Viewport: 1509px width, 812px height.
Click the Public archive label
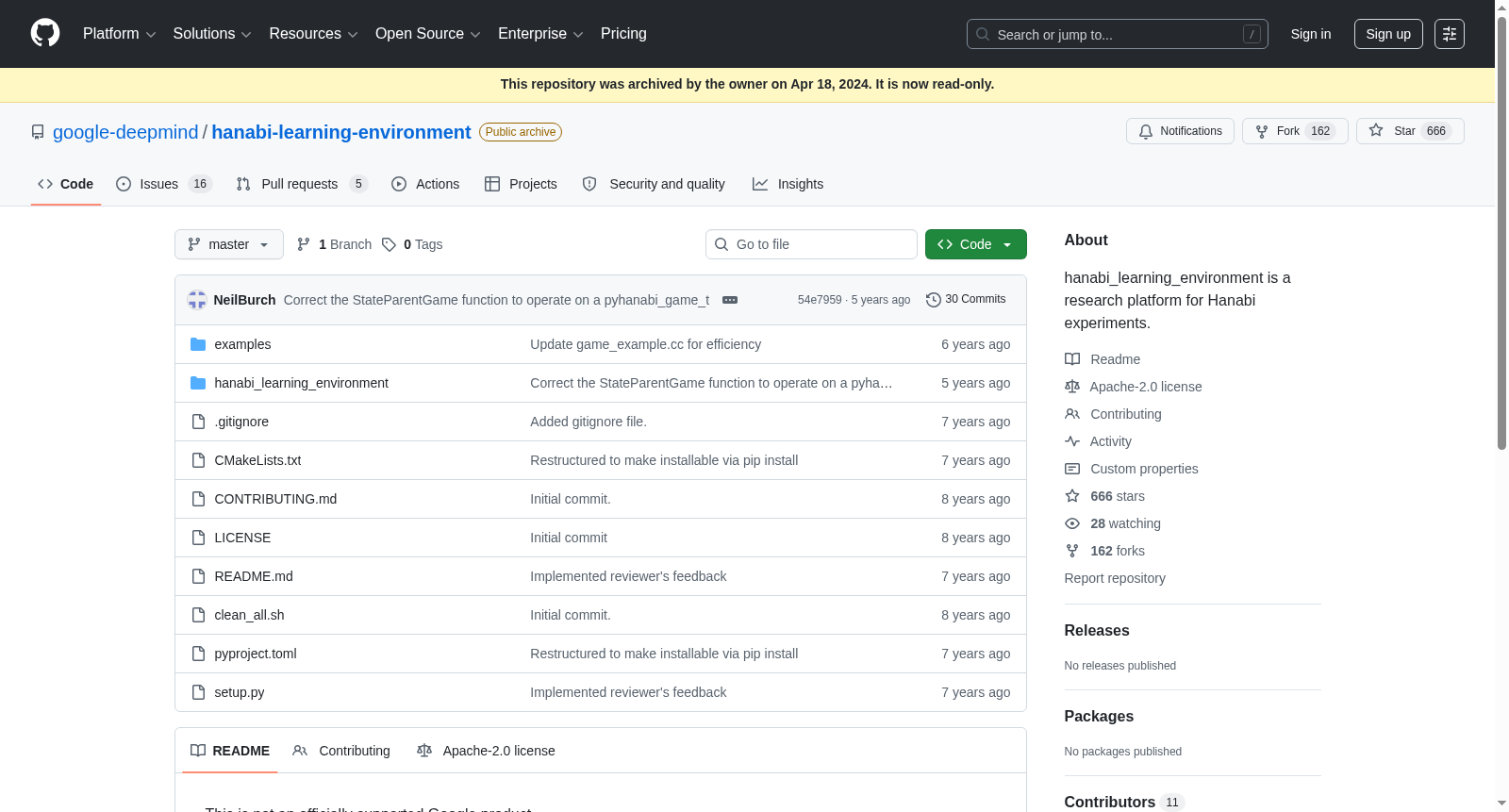(x=521, y=132)
